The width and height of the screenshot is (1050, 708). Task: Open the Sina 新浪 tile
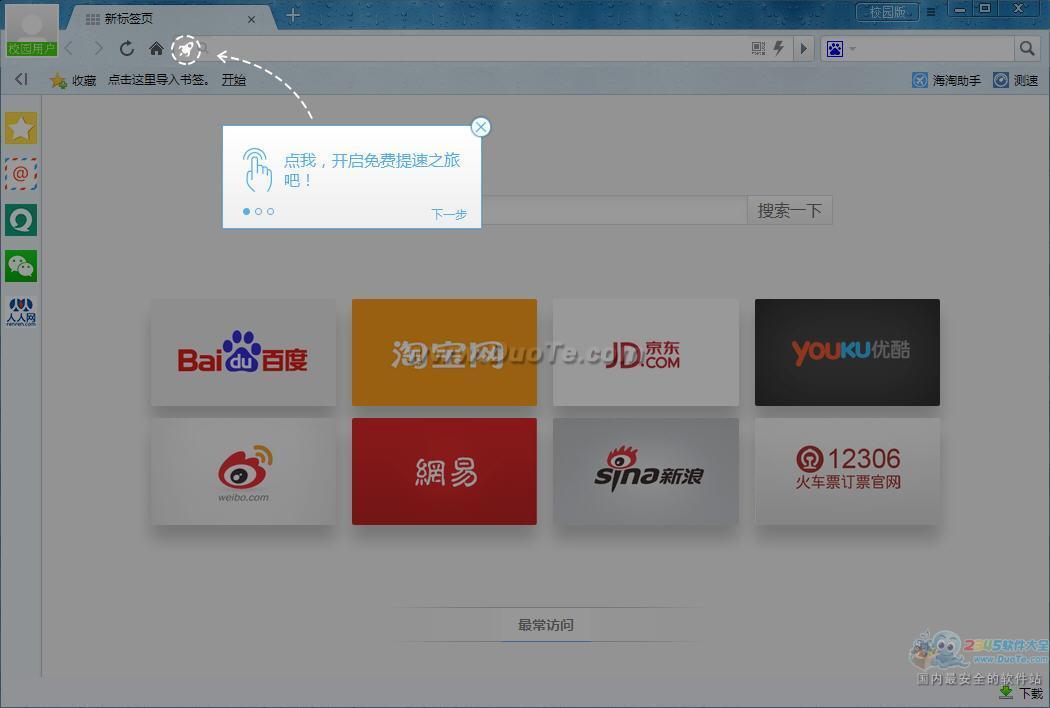(646, 472)
